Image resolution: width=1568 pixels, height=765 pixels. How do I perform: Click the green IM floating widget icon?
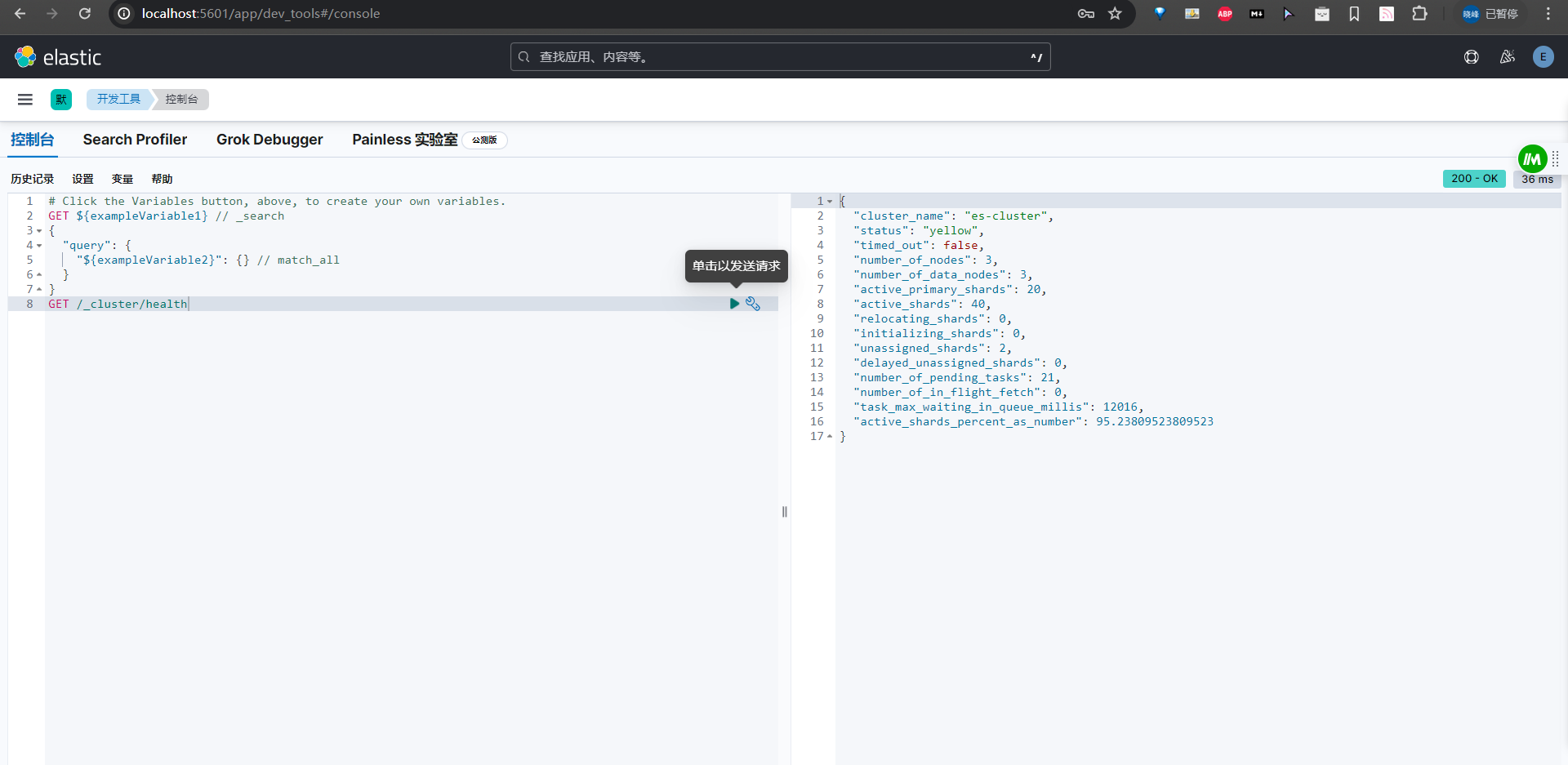(1532, 158)
